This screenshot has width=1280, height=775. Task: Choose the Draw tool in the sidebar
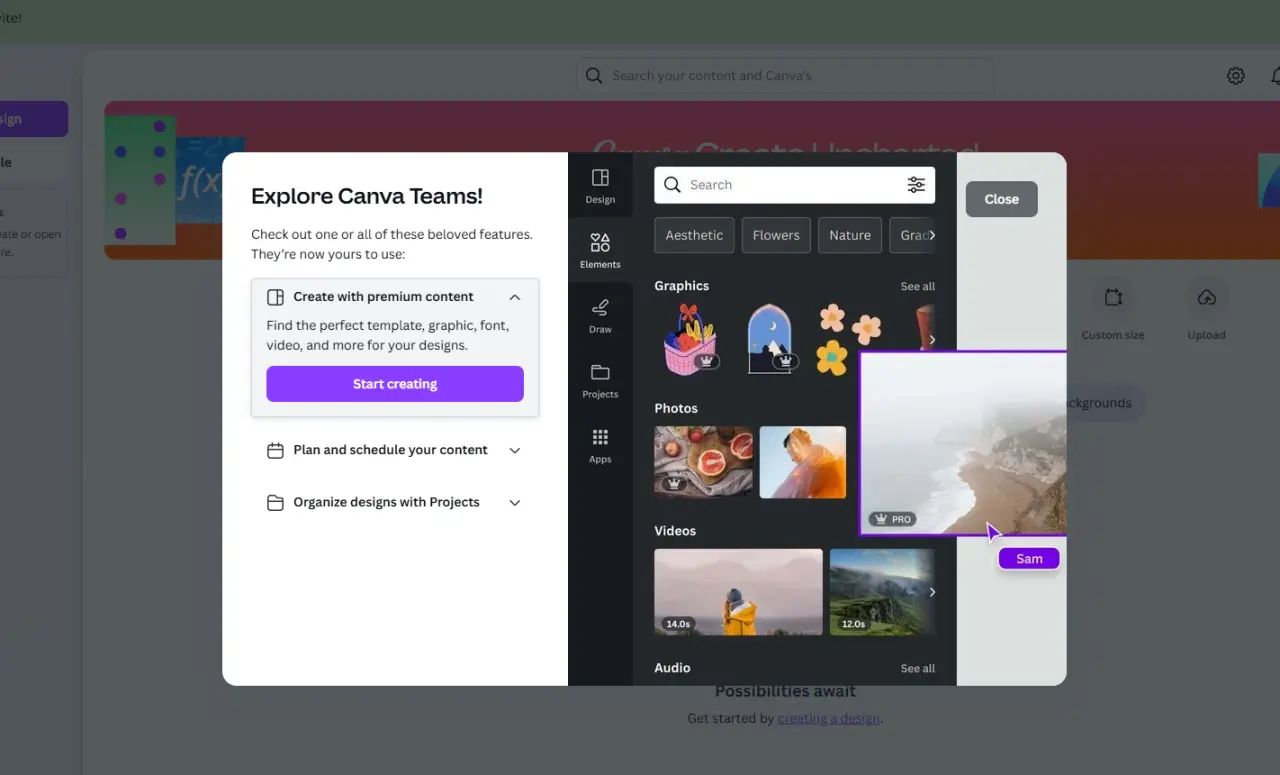600,315
